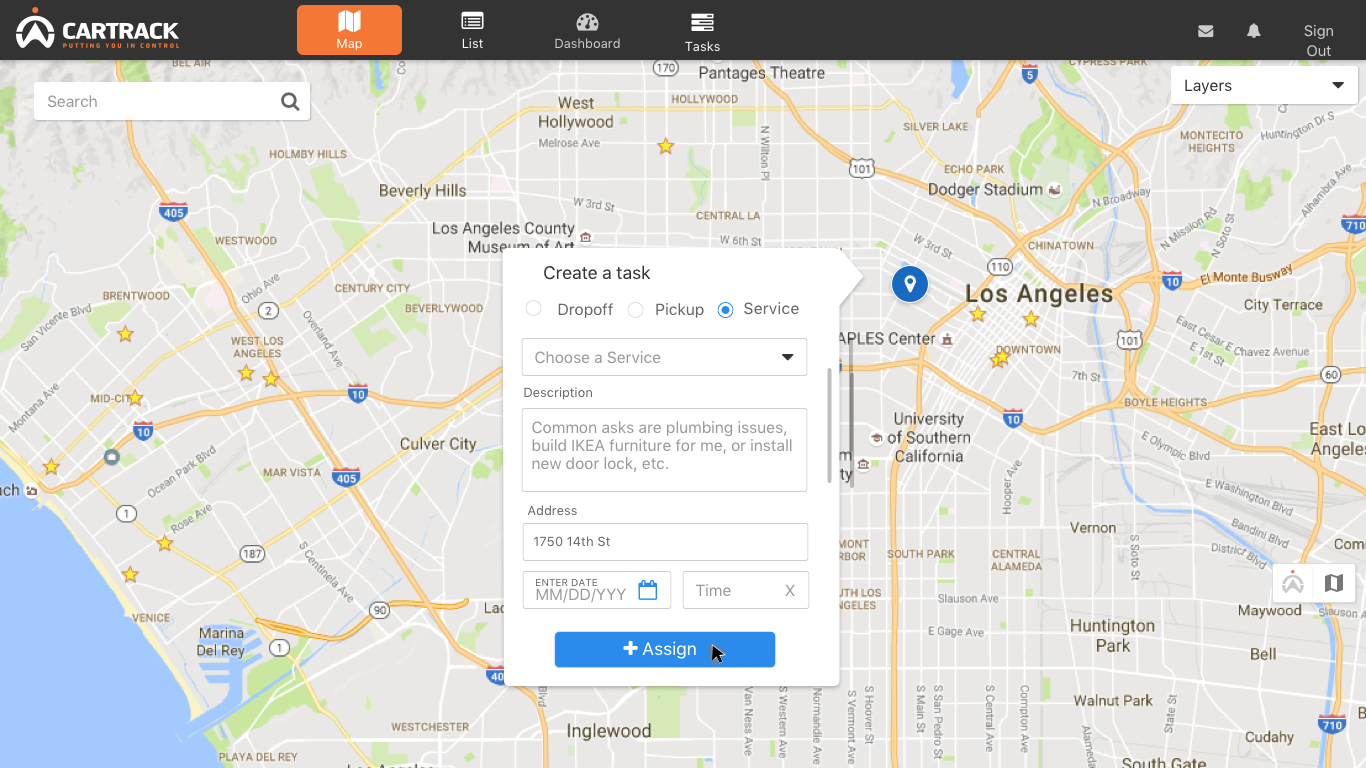Select the Service radio button

coord(726,310)
